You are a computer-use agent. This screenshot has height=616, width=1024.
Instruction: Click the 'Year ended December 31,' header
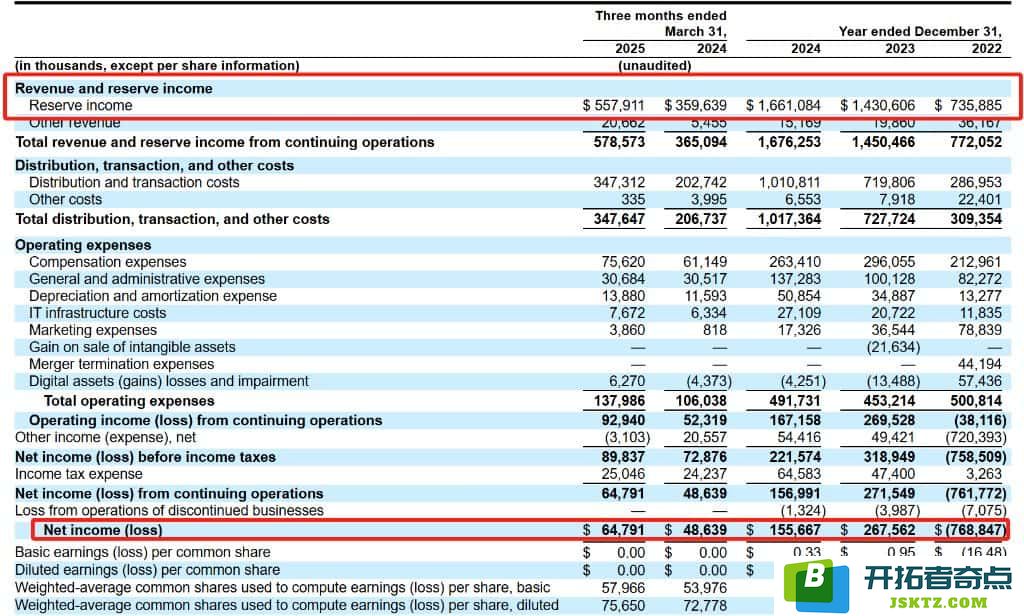[920, 31]
